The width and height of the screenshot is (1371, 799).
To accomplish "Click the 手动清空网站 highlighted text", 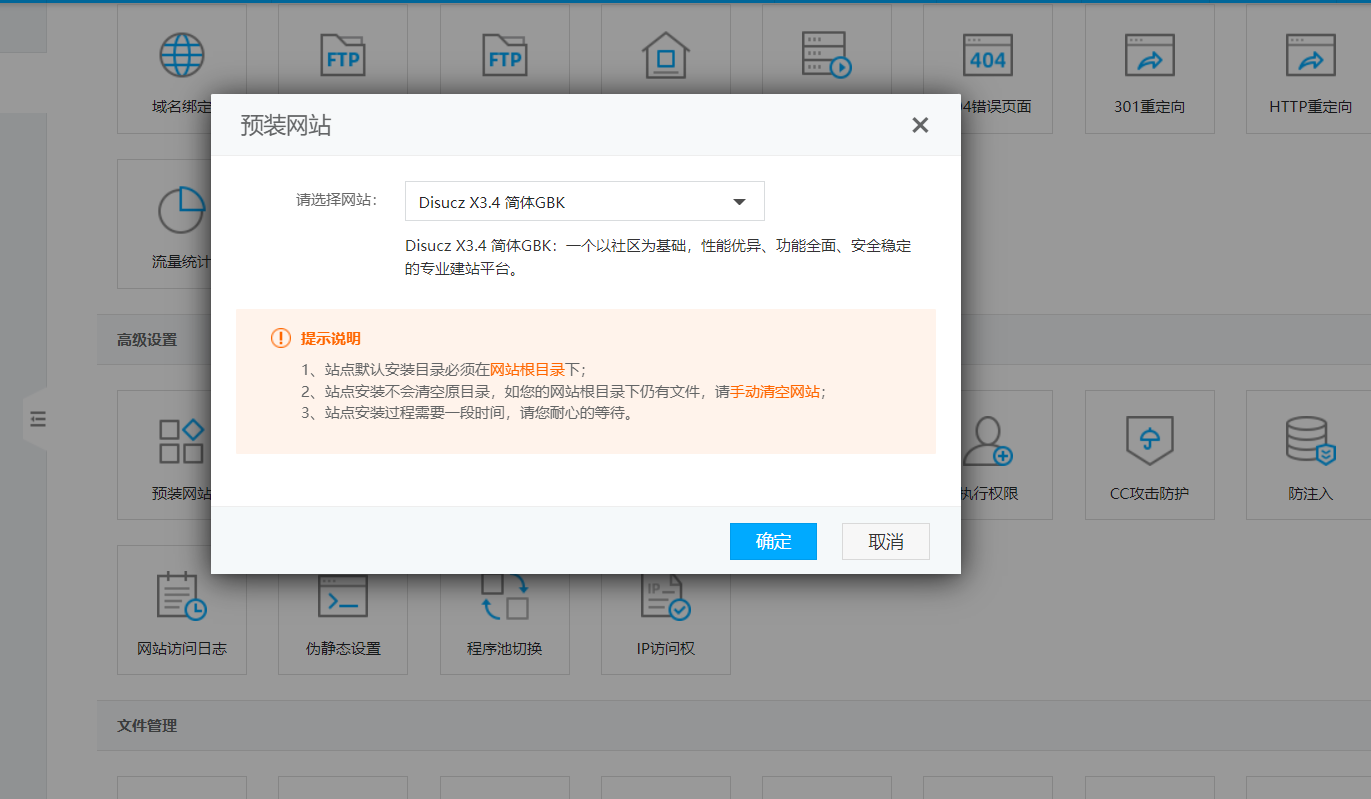I will [777, 392].
